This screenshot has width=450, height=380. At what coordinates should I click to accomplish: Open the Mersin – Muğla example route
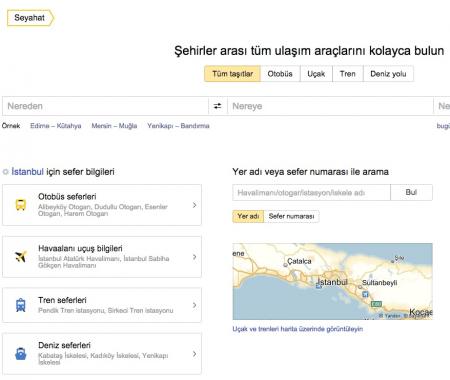[x=114, y=126]
